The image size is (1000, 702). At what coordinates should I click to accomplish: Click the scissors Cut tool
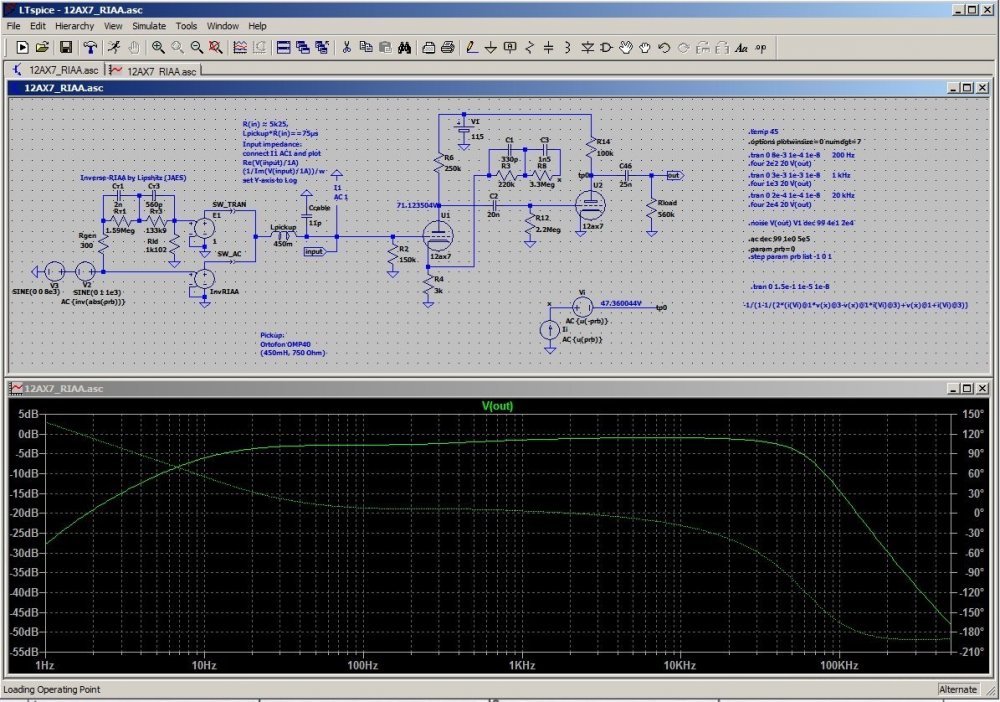[x=346, y=47]
